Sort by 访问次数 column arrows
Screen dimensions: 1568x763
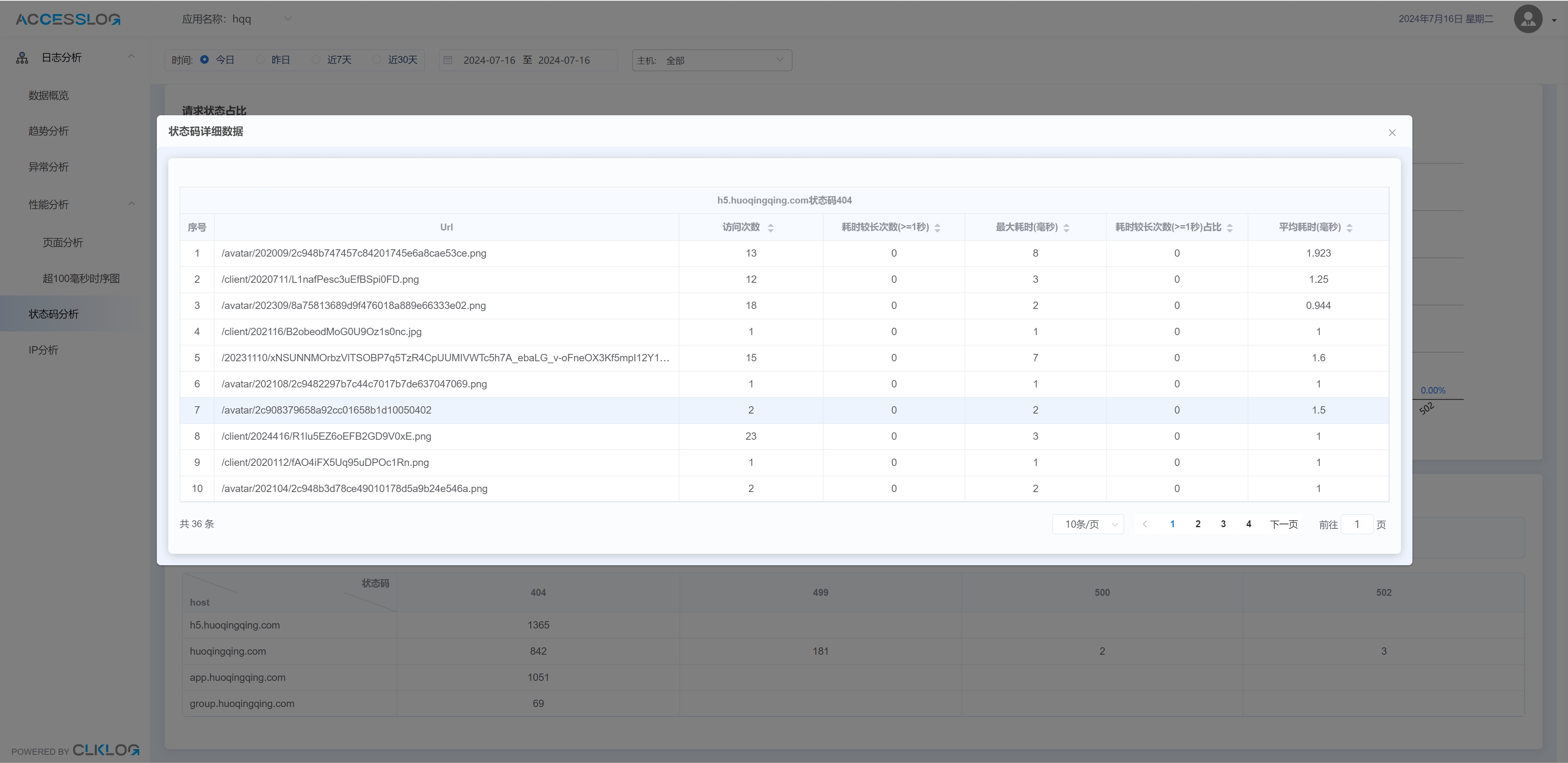[771, 228]
